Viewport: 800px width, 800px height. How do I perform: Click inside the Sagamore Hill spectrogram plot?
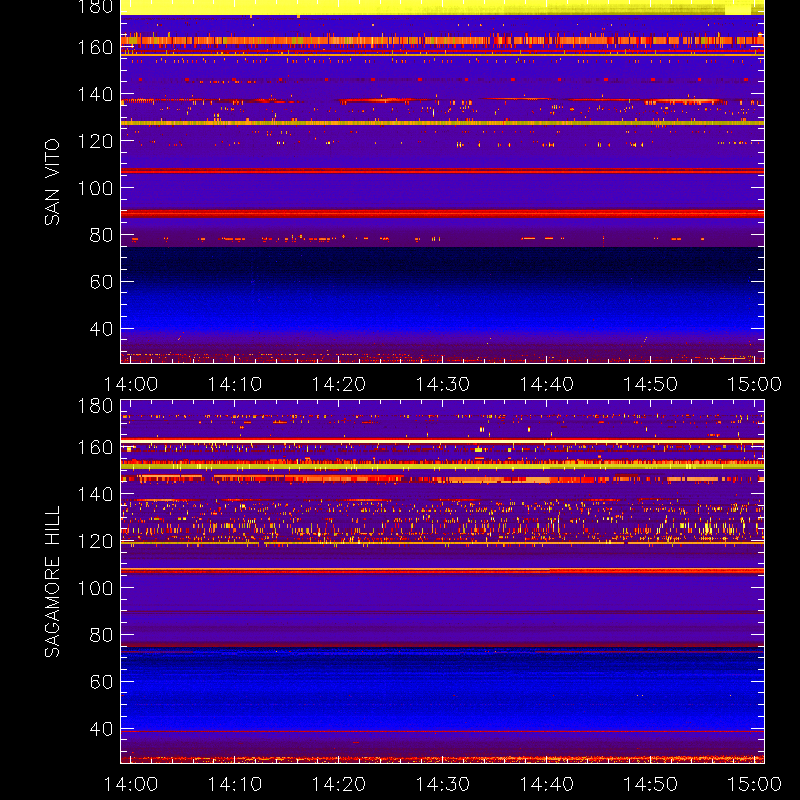point(442,582)
